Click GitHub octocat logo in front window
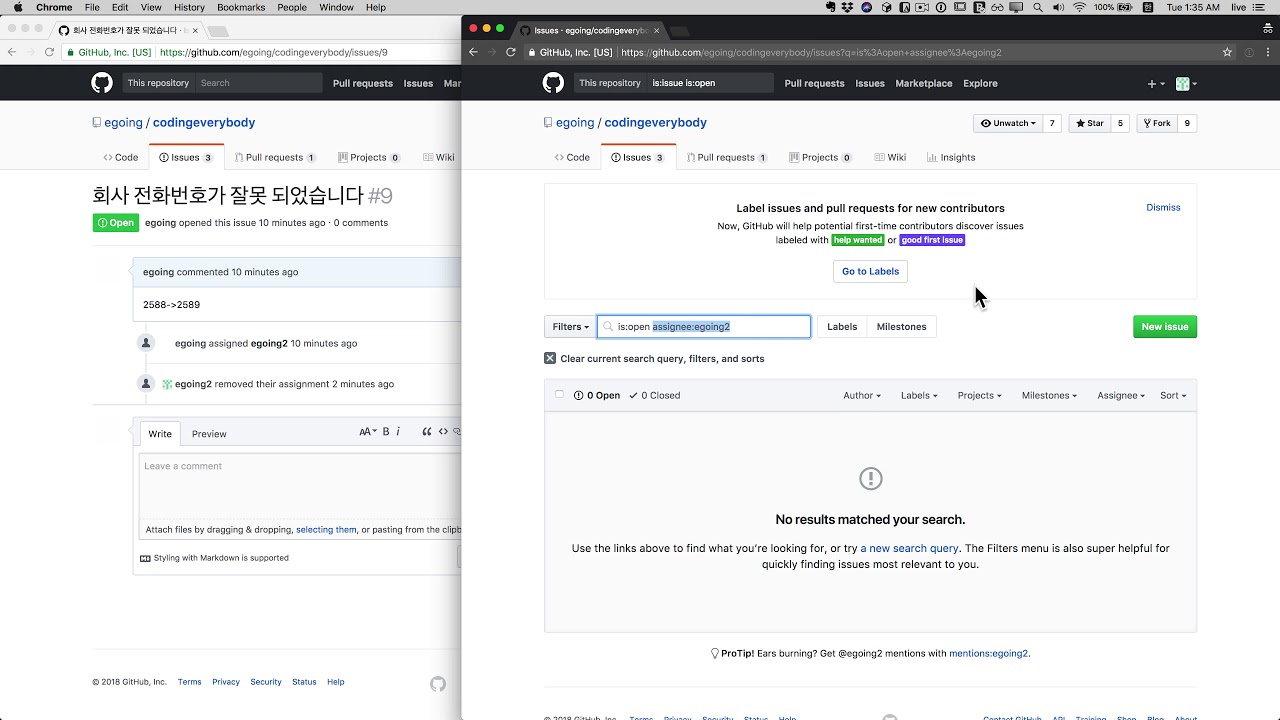Screen dimensions: 1280x720 coord(553,83)
